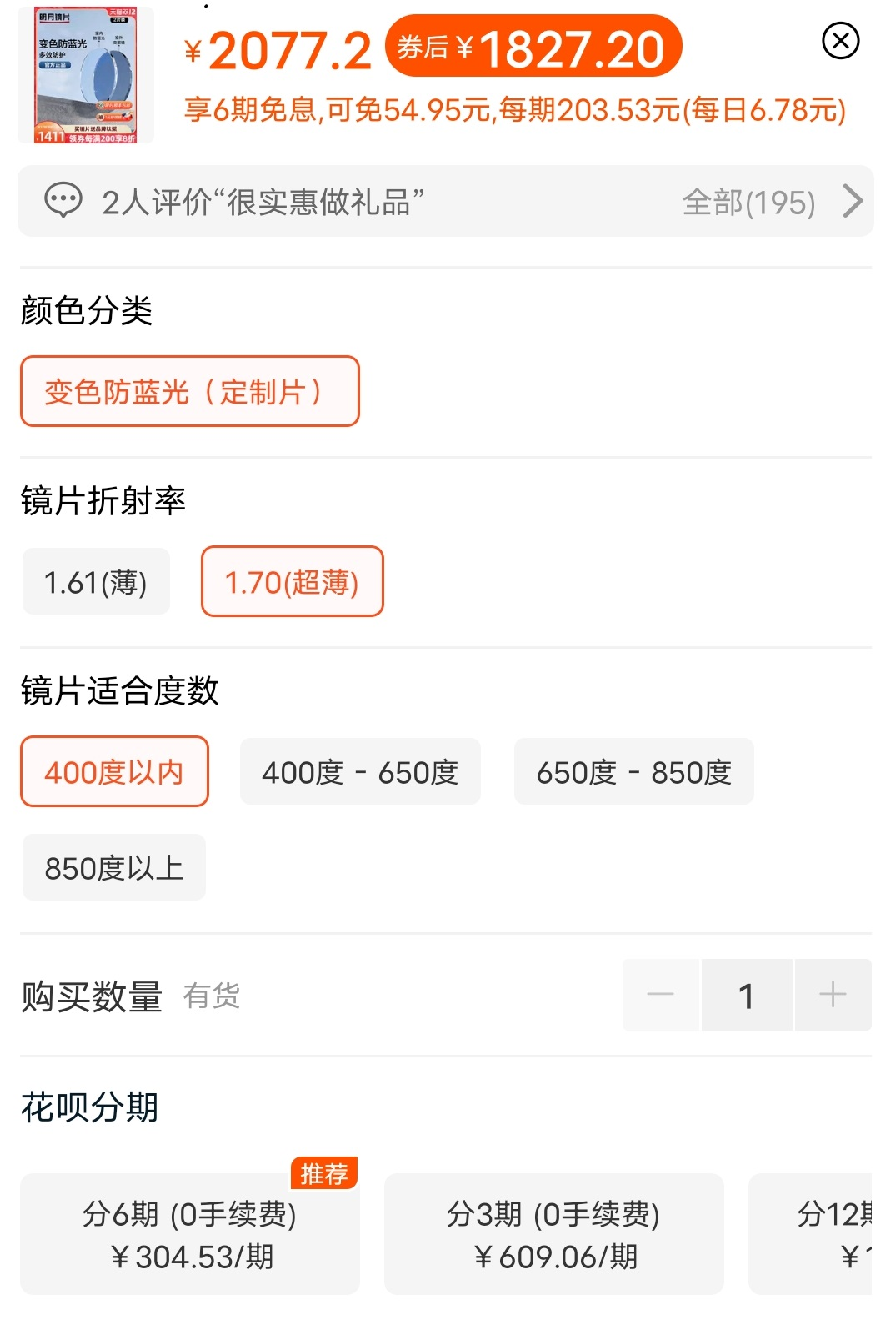
Task: Increase purchase quantity with plus icon
Action: (833, 995)
